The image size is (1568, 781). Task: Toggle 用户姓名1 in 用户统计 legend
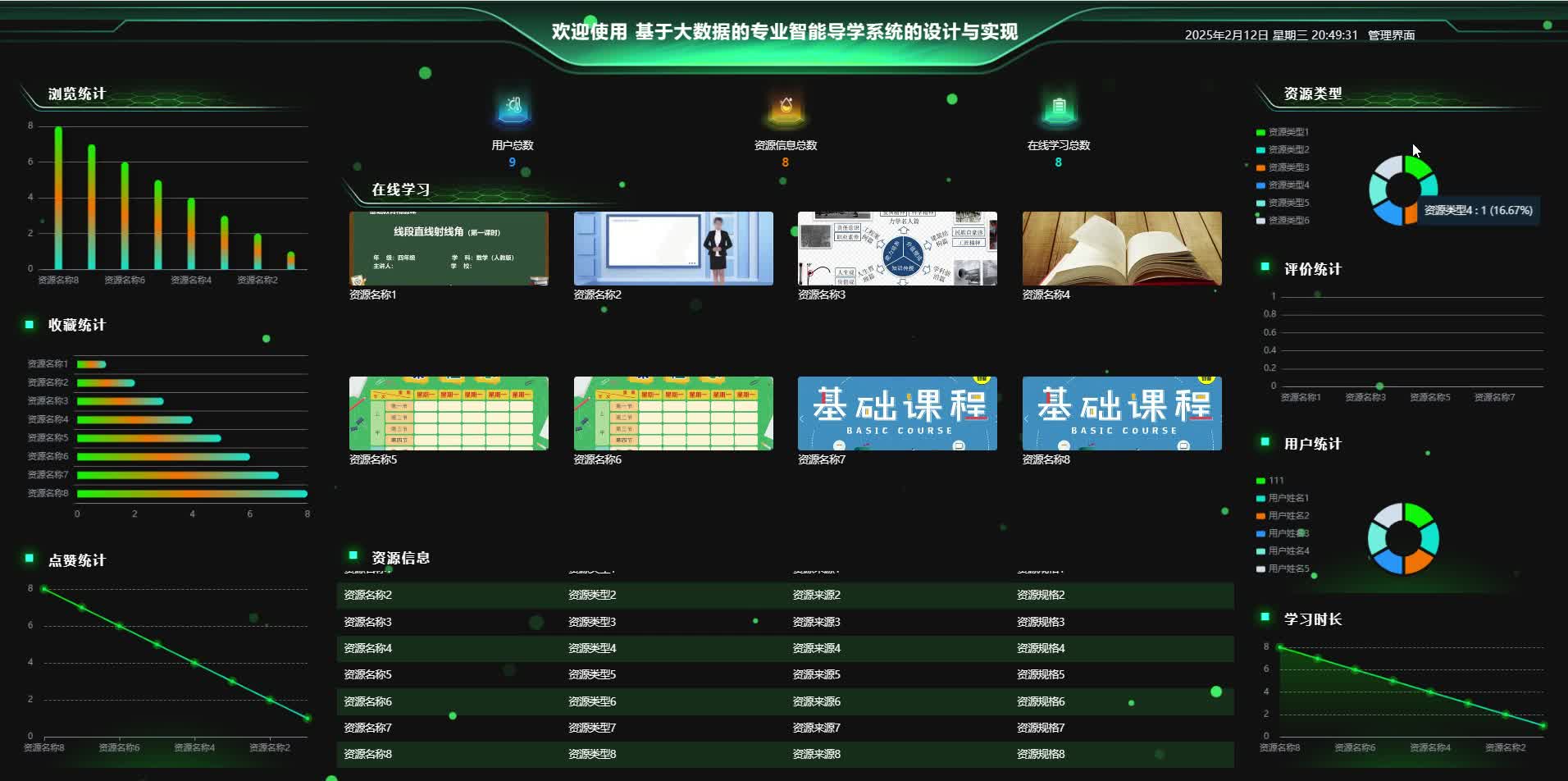pyautogui.click(x=1283, y=498)
